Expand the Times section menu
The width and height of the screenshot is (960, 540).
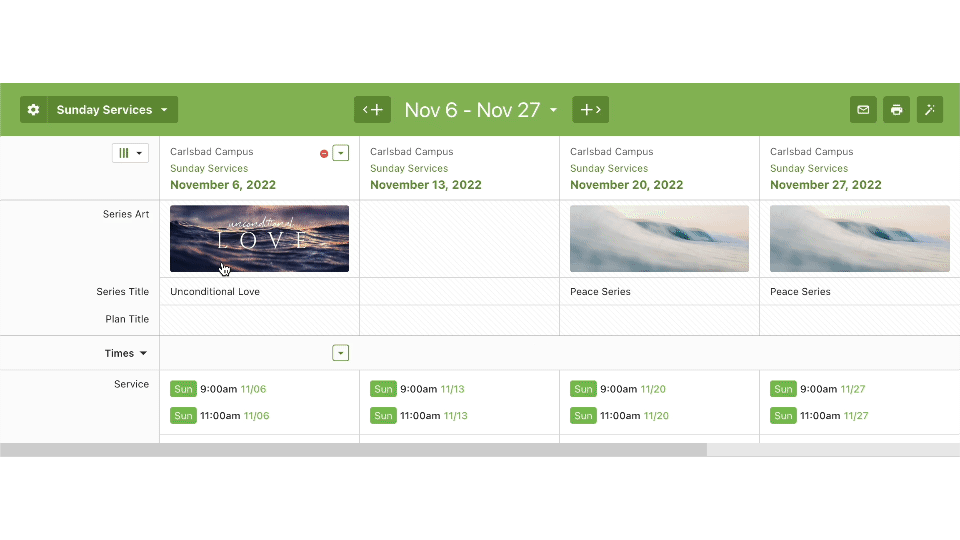coord(126,353)
